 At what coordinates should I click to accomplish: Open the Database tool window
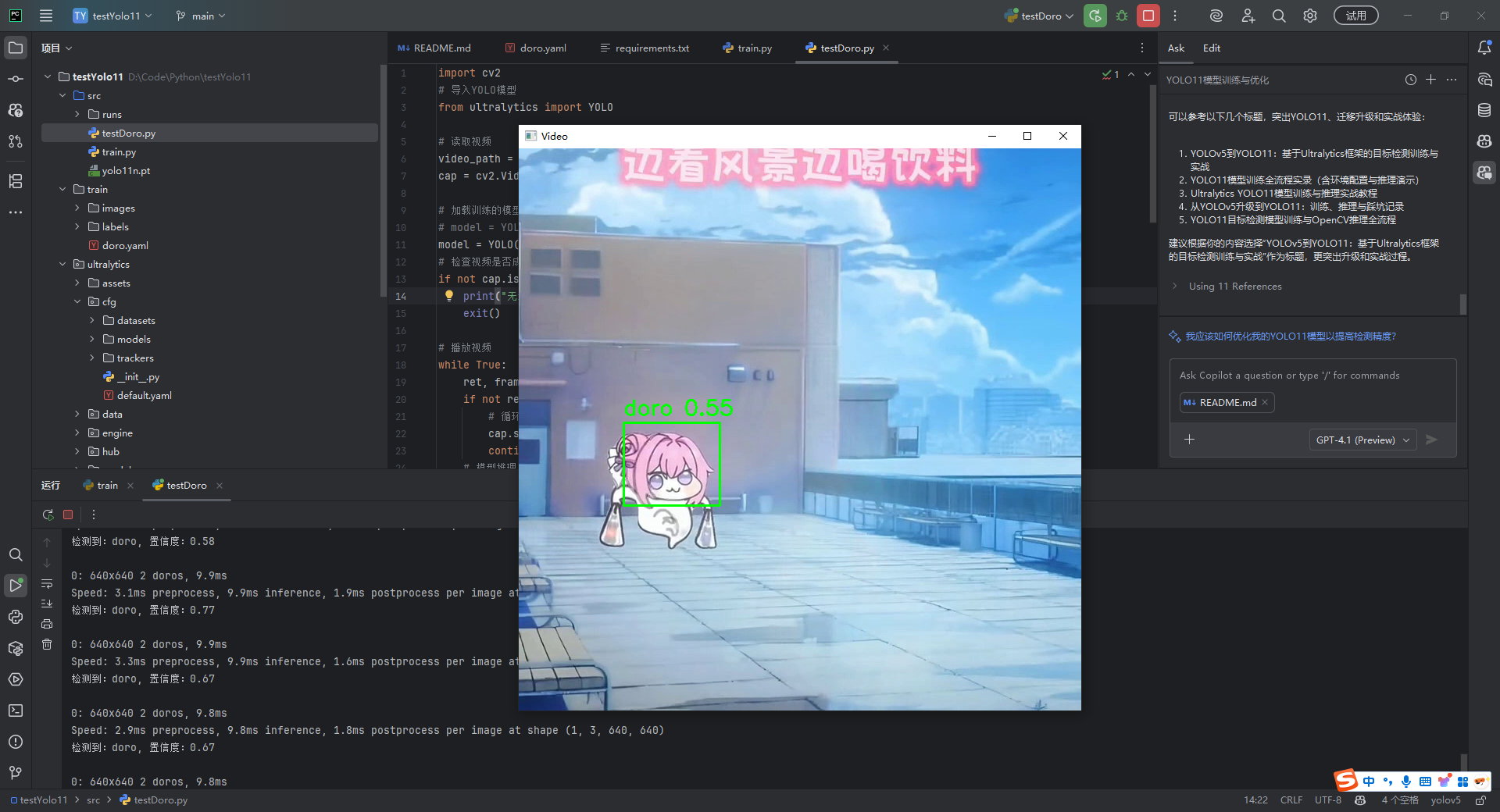point(1484,110)
